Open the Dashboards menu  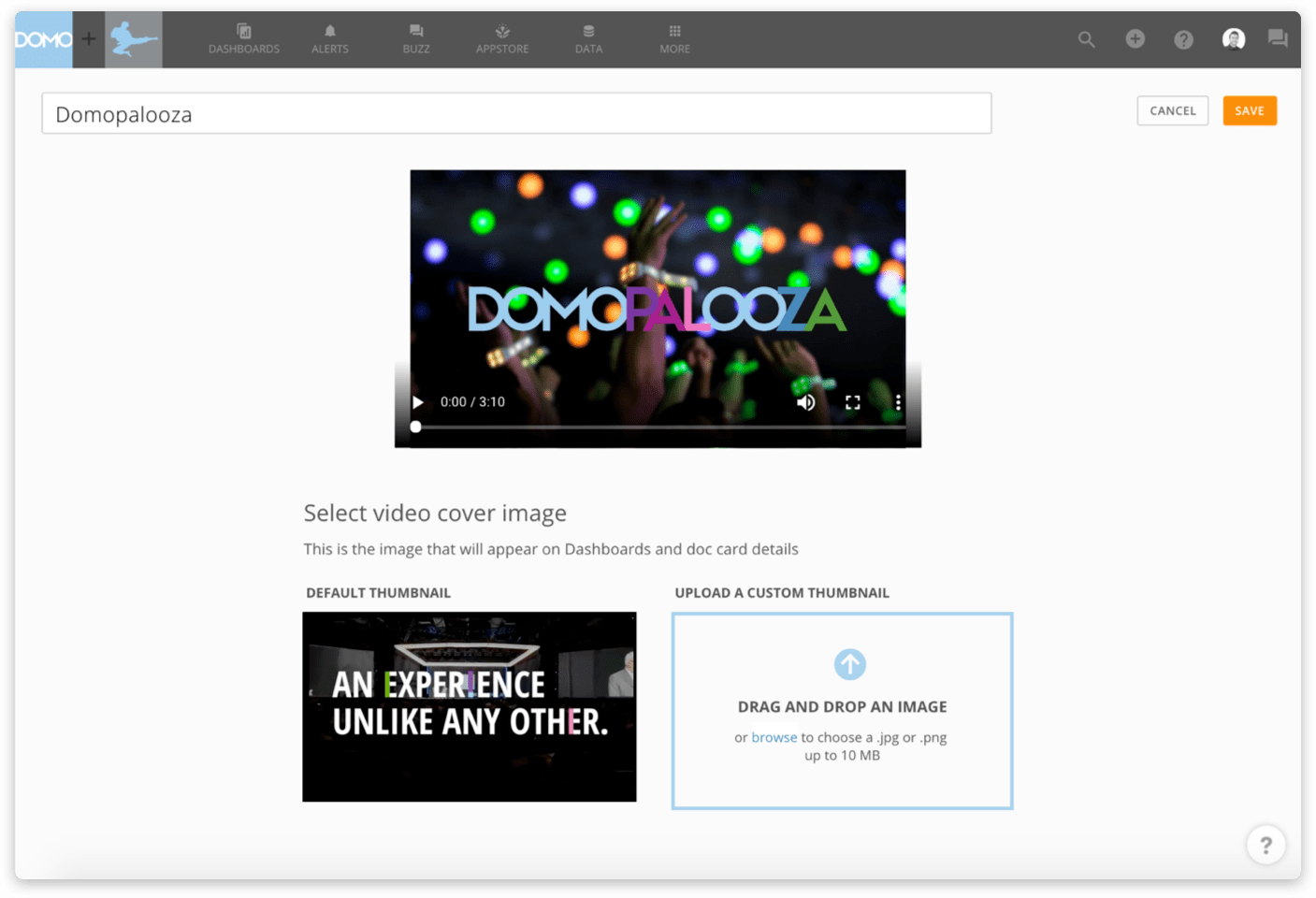coord(244,39)
